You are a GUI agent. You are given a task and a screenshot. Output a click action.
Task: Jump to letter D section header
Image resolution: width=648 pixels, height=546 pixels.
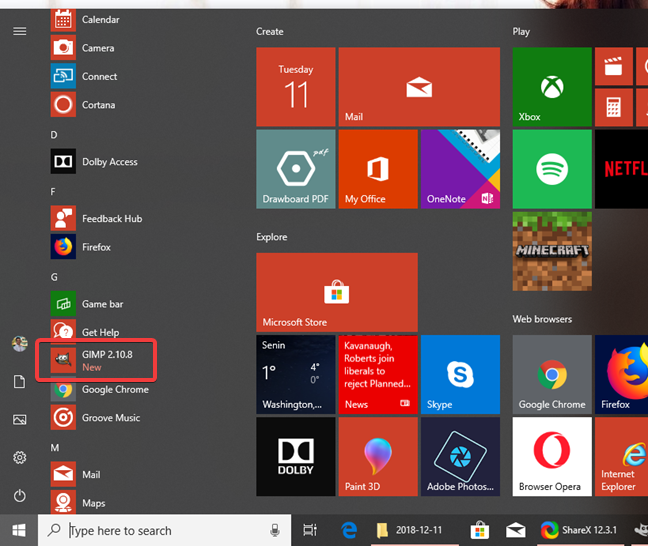54,135
